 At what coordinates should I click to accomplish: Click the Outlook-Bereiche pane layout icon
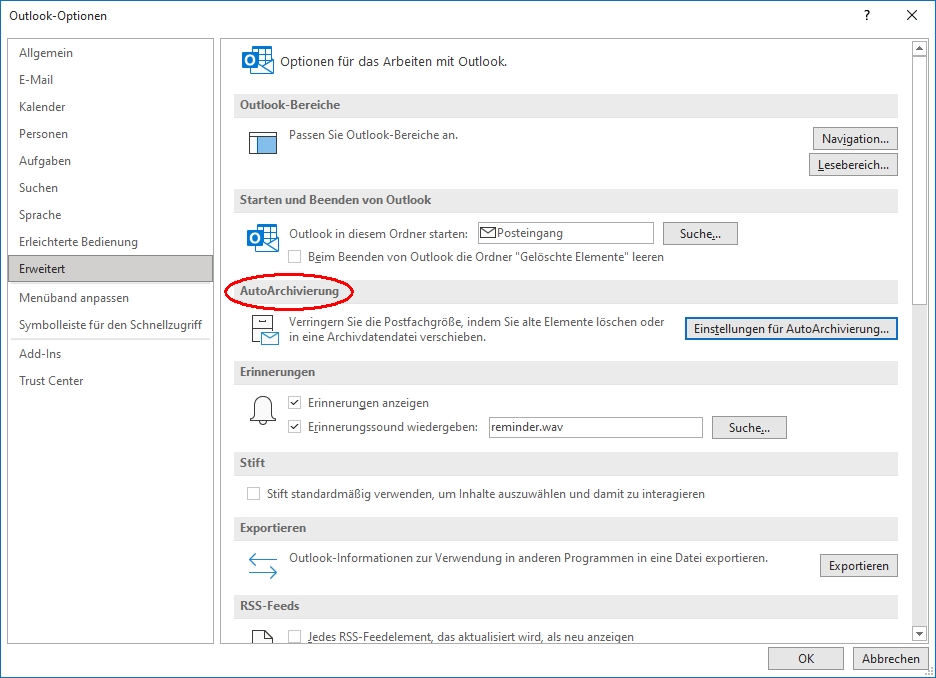pyautogui.click(x=263, y=142)
